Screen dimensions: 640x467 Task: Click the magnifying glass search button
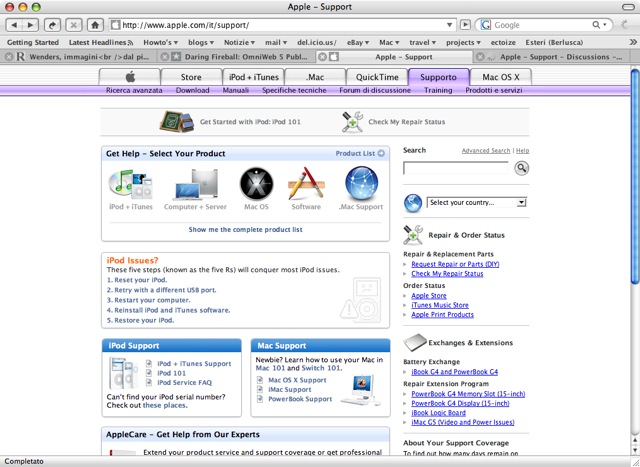[521, 168]
